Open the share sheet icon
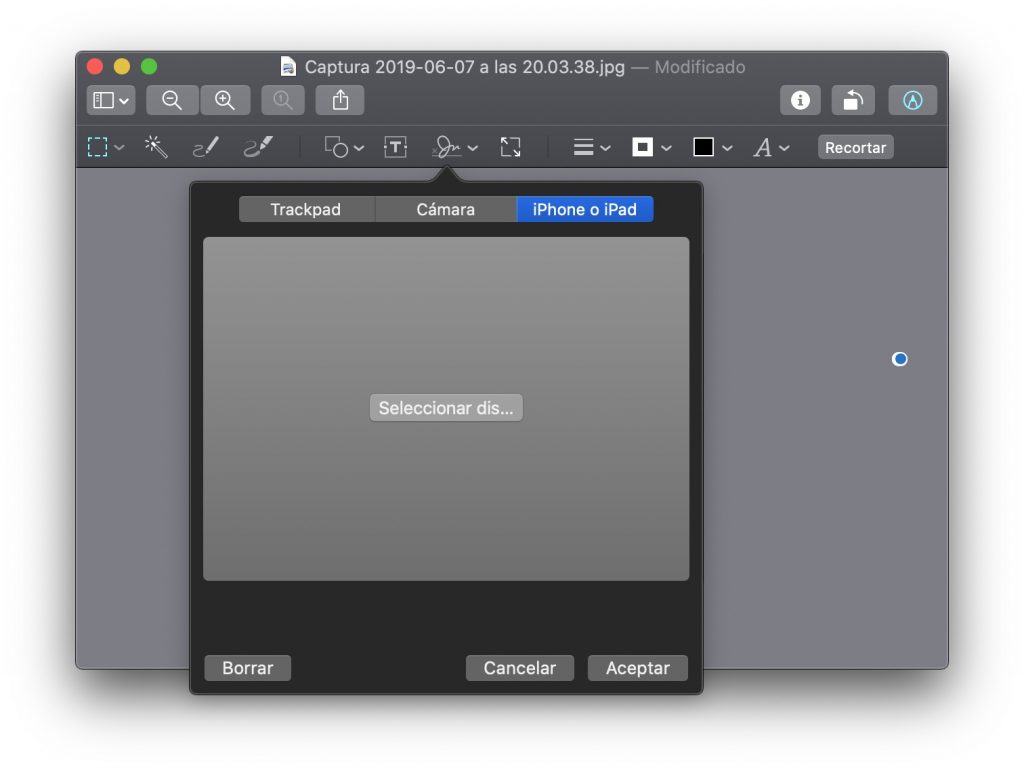1024x769 pixels. [339, 99]
